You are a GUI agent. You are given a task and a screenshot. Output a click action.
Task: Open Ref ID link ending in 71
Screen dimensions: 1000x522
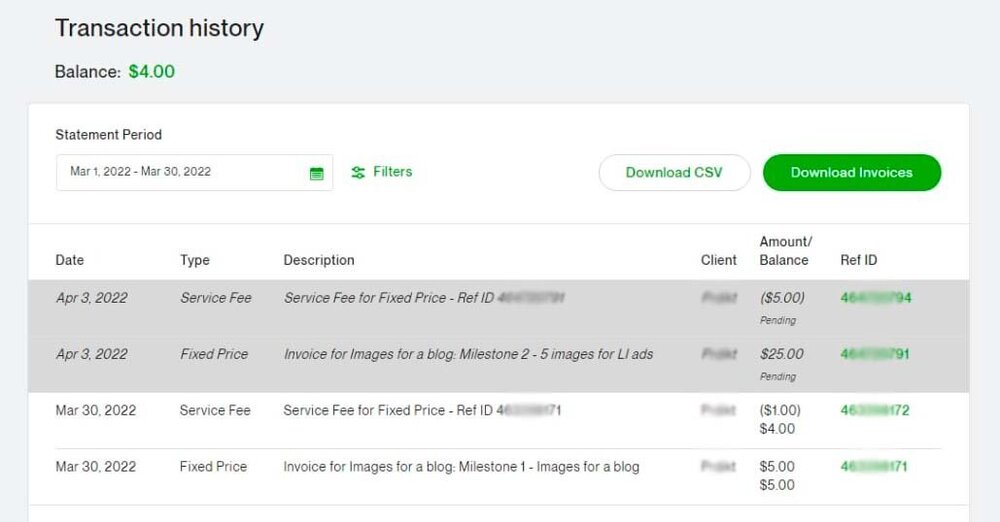(873, 466)
